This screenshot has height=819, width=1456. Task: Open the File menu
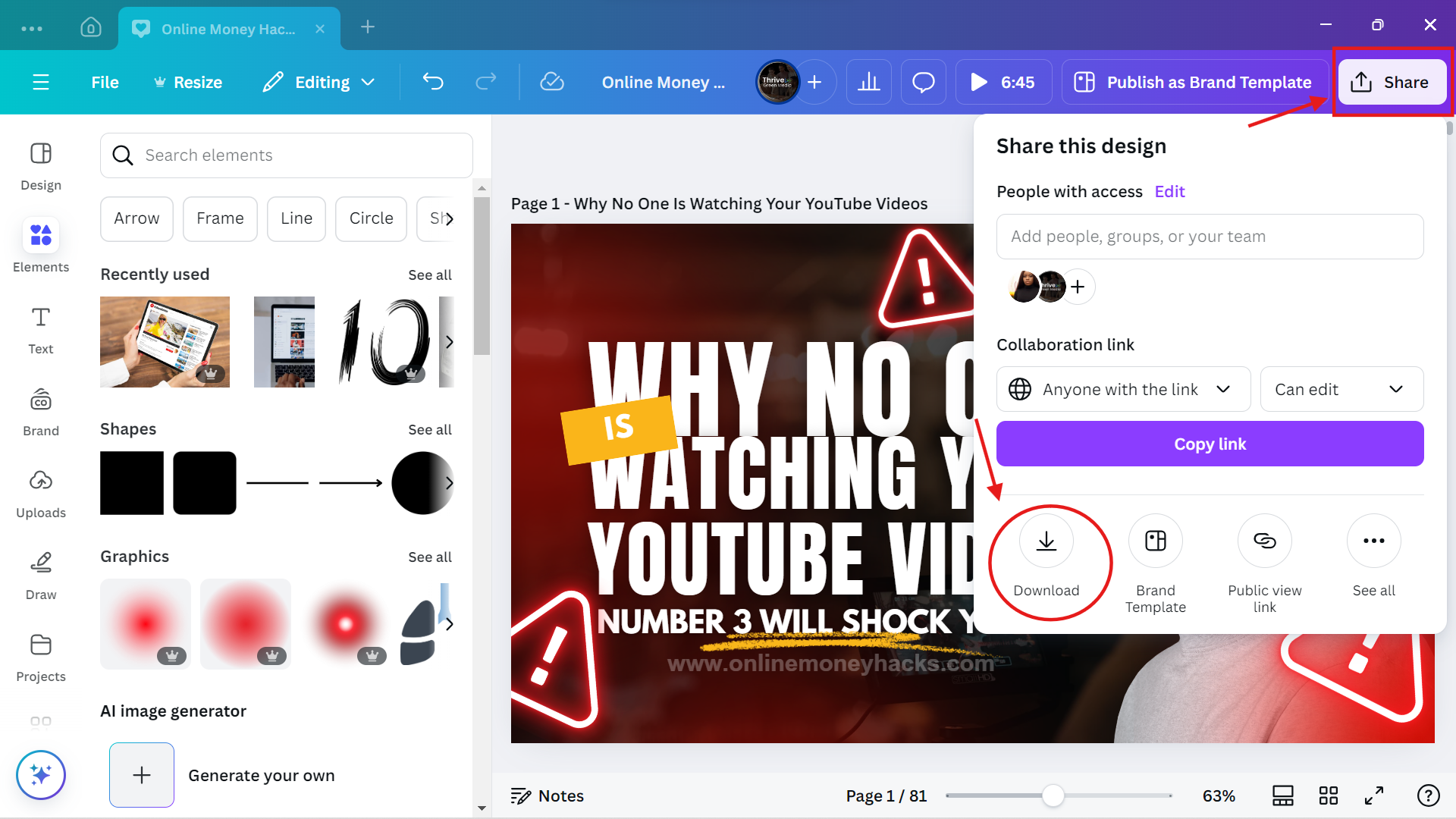105,82
